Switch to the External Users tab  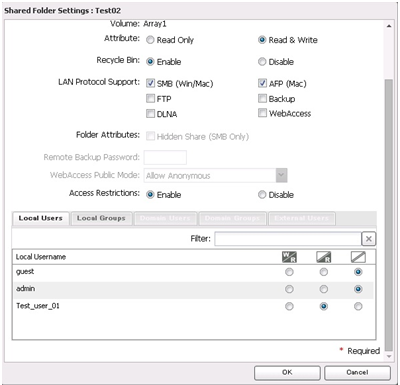coord(302,218)
